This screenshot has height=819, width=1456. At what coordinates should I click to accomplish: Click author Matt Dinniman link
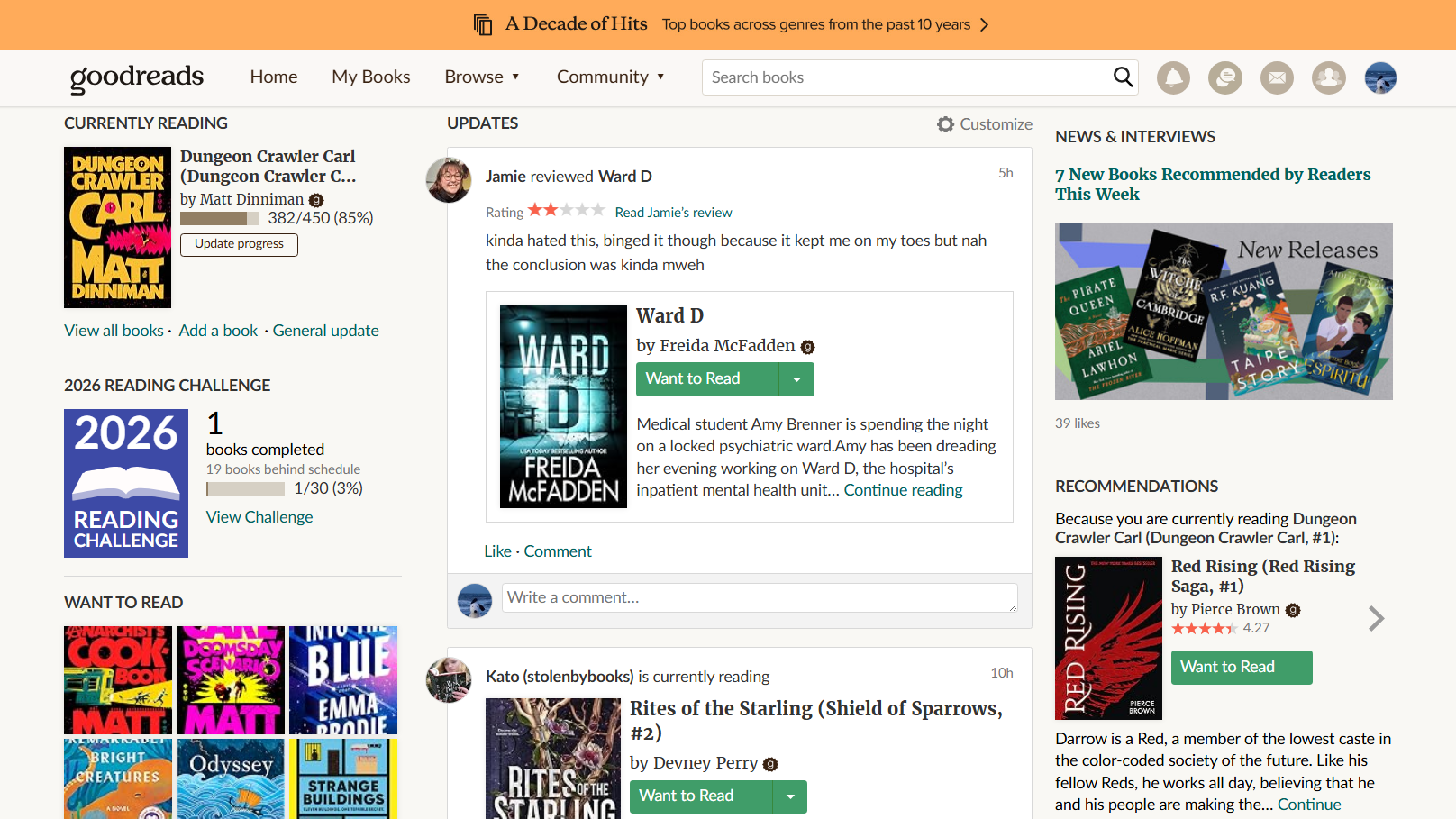pyautogui.click(x=251, y=199)
